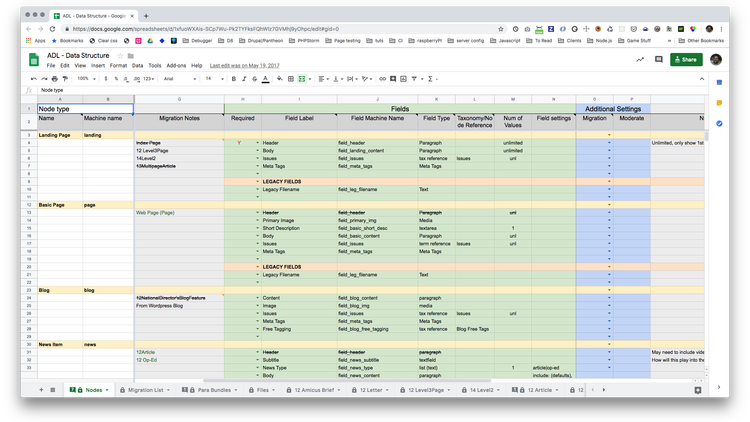
Task: Open the font size dropdown
Action: tap(209, 78)
